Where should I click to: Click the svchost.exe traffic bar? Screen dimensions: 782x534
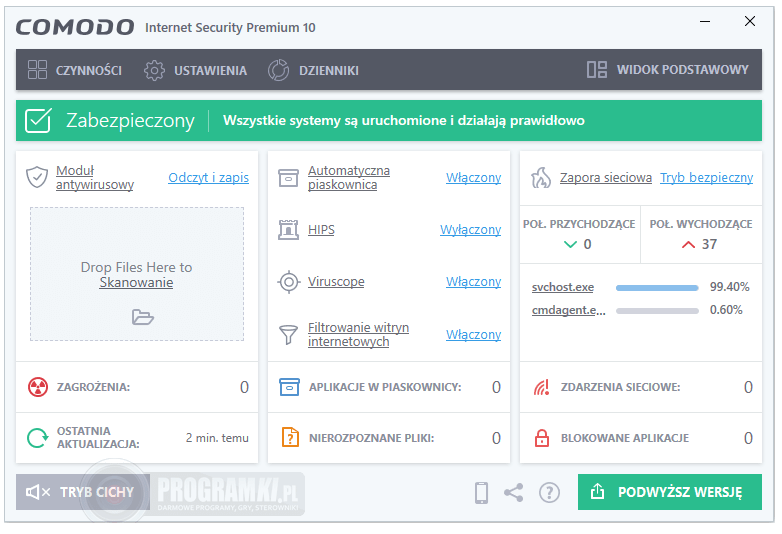[657, 288]
